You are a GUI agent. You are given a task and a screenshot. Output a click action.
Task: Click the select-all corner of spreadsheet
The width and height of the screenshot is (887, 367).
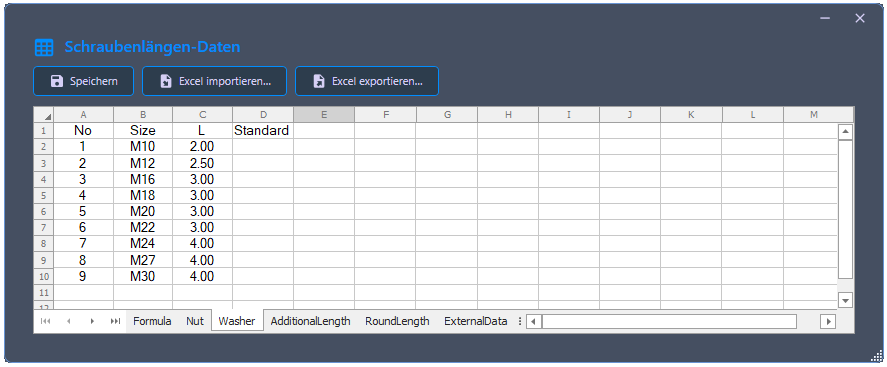click(44, 115)
